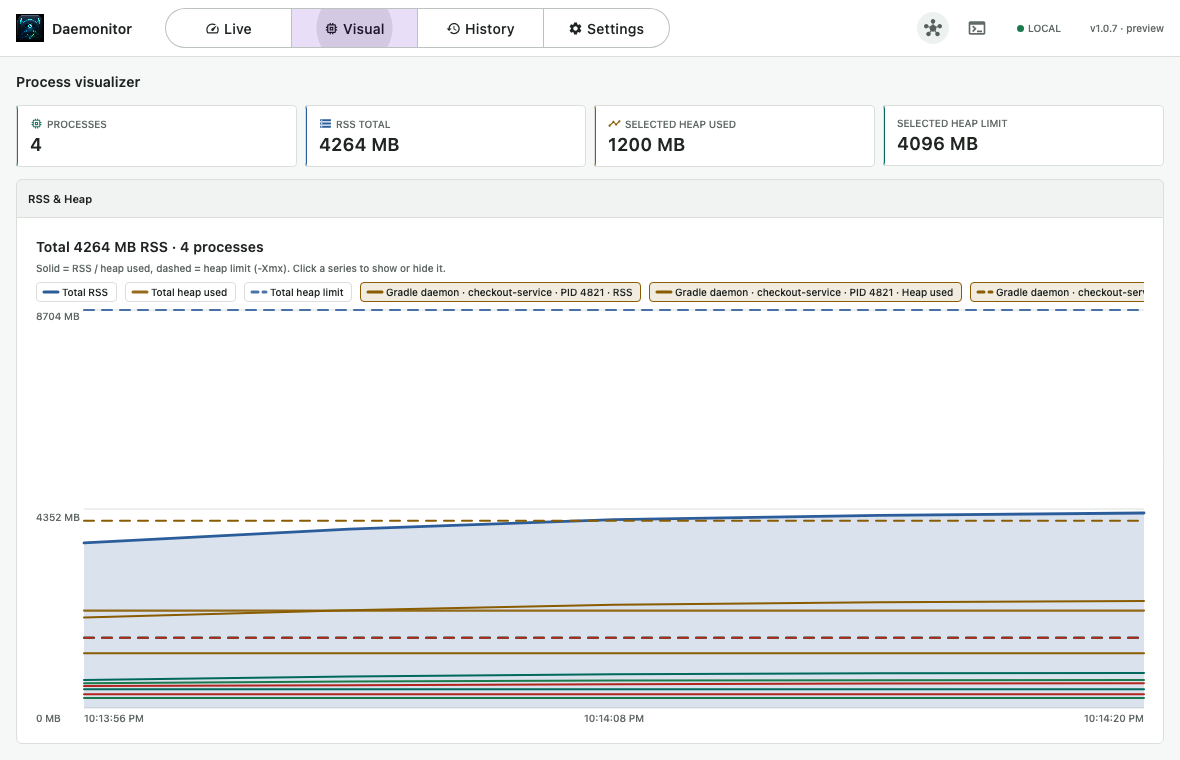Viewport: 1180px width, 760px height.
Task: Click the 0 MB axis label
Action: 48,719
